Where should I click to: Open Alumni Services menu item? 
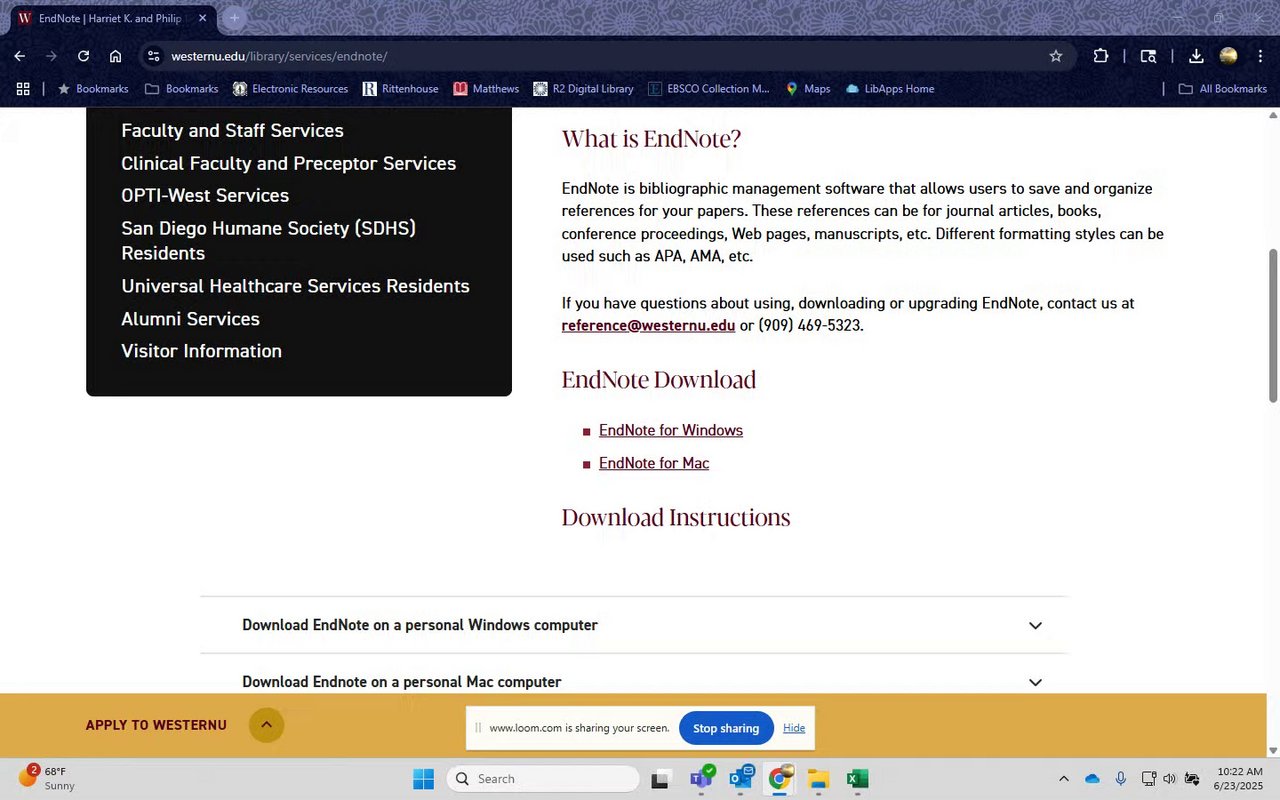click(x=190, y=319)
